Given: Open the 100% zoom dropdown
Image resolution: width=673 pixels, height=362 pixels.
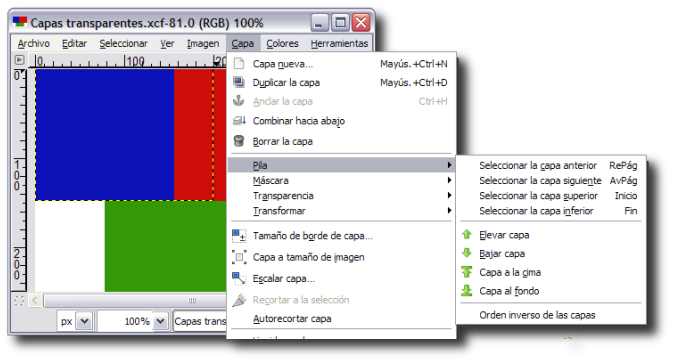Looking at the screenshot, I should [161, 321].
